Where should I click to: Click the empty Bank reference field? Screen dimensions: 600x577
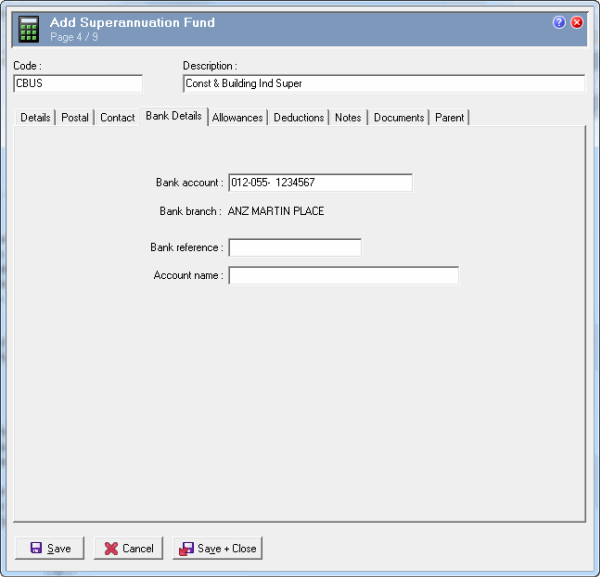pos(294,248)
